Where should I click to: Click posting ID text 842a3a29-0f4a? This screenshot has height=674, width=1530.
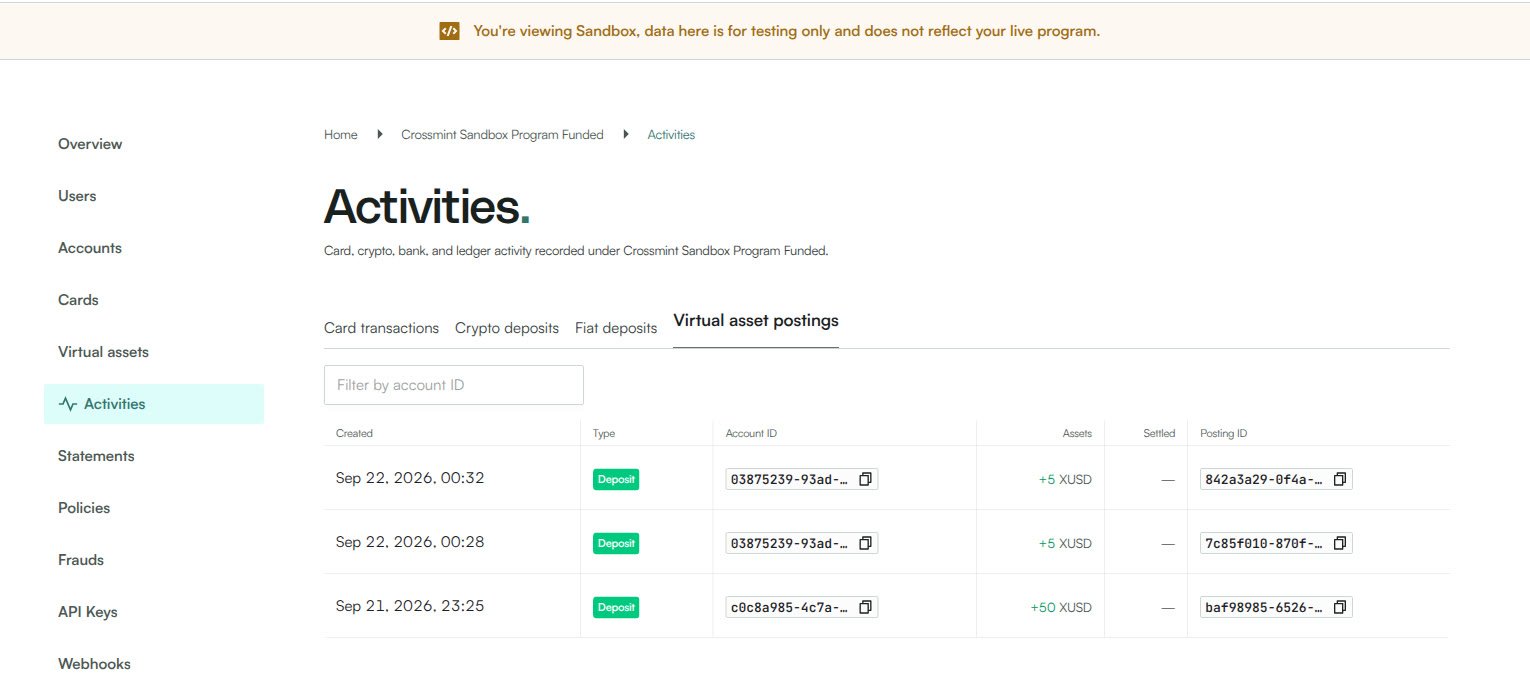1264,479
